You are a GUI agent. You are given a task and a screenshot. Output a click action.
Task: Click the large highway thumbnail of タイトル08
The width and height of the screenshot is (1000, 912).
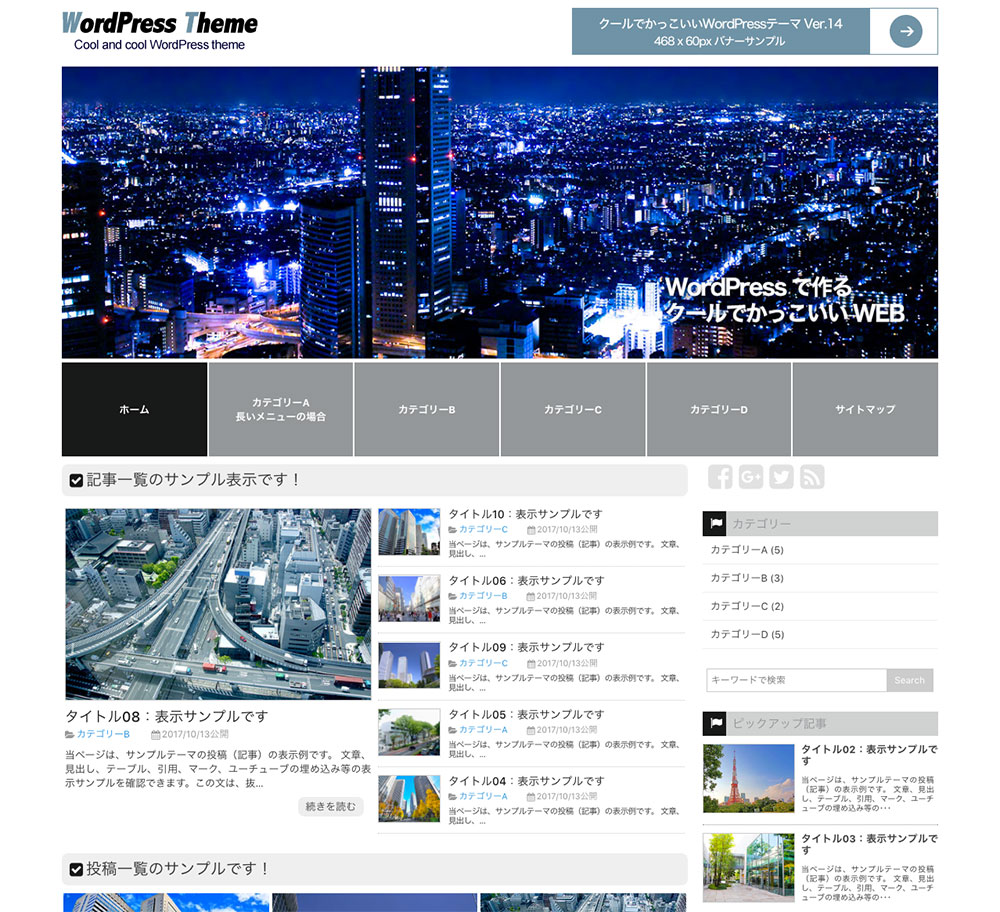tap(218, 604)
